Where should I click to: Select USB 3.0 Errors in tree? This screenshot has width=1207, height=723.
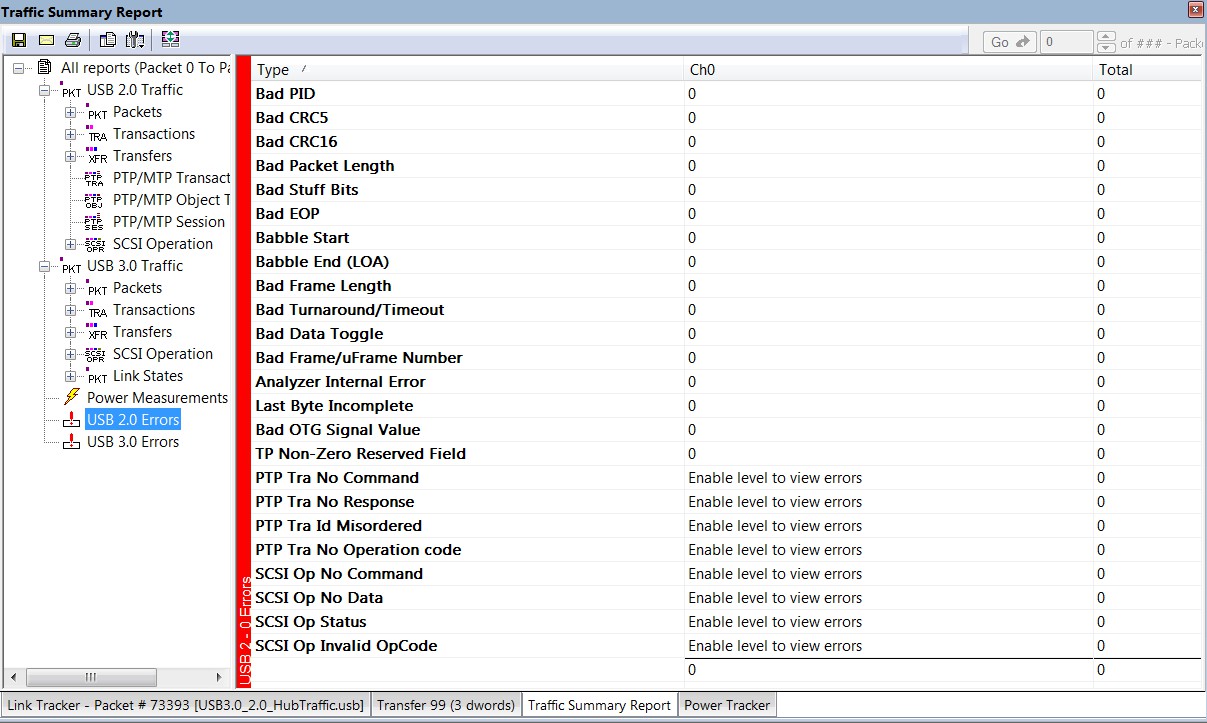133,442
